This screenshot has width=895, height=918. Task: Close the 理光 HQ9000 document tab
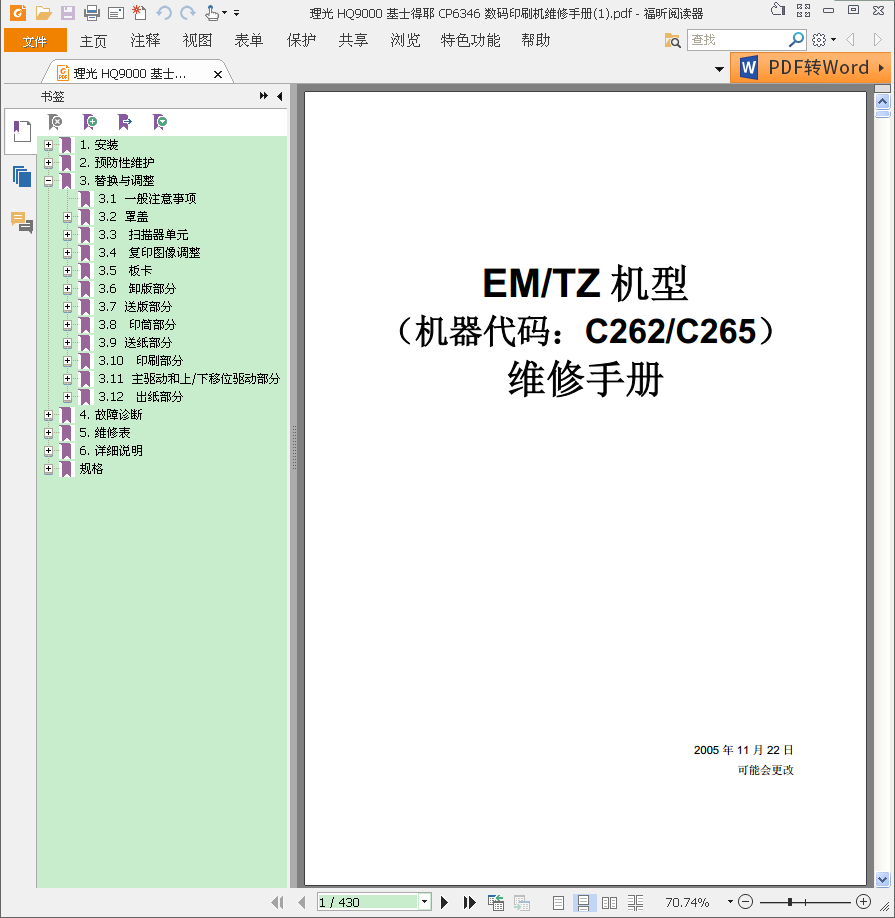pos(218,74)
